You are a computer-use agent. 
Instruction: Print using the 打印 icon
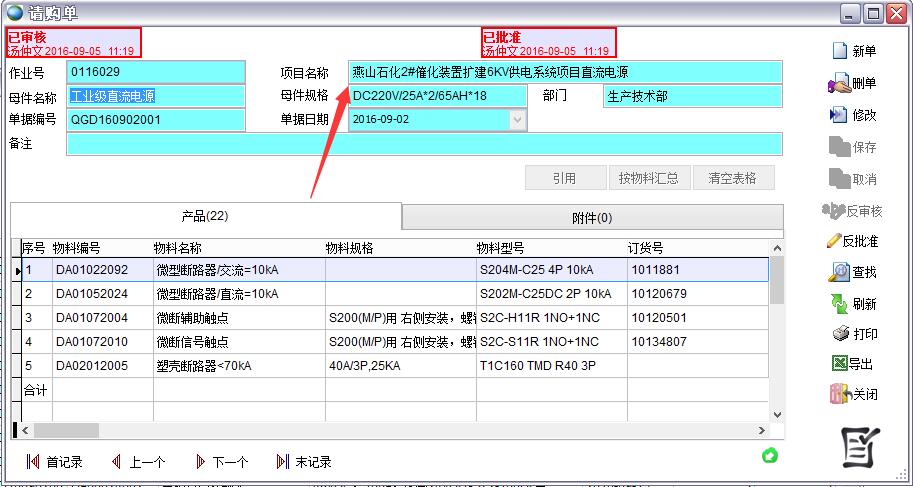tap(838, 334)
